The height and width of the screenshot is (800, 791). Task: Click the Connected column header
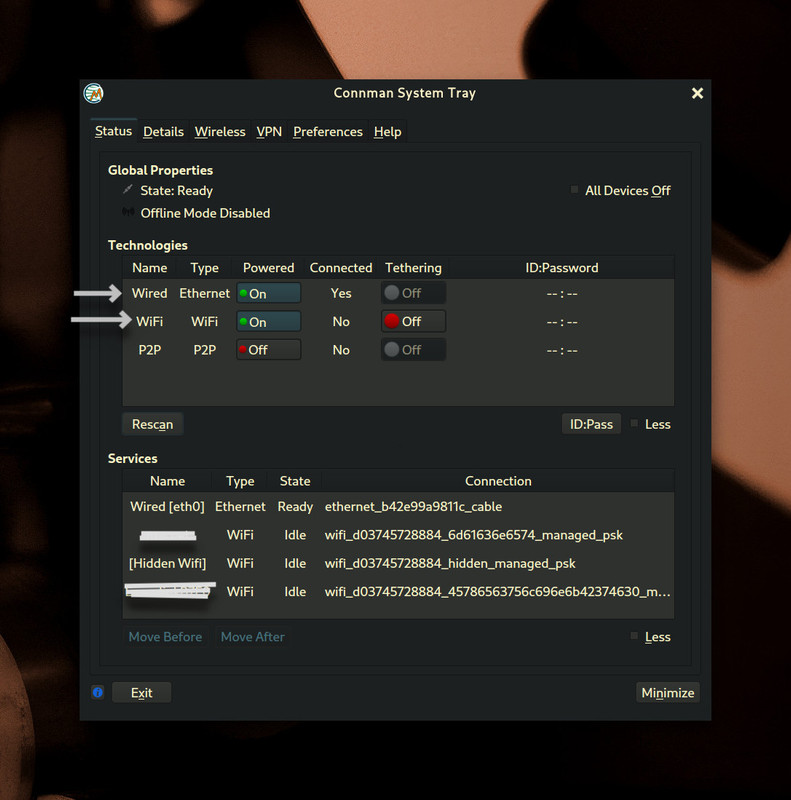coord(341,268)
